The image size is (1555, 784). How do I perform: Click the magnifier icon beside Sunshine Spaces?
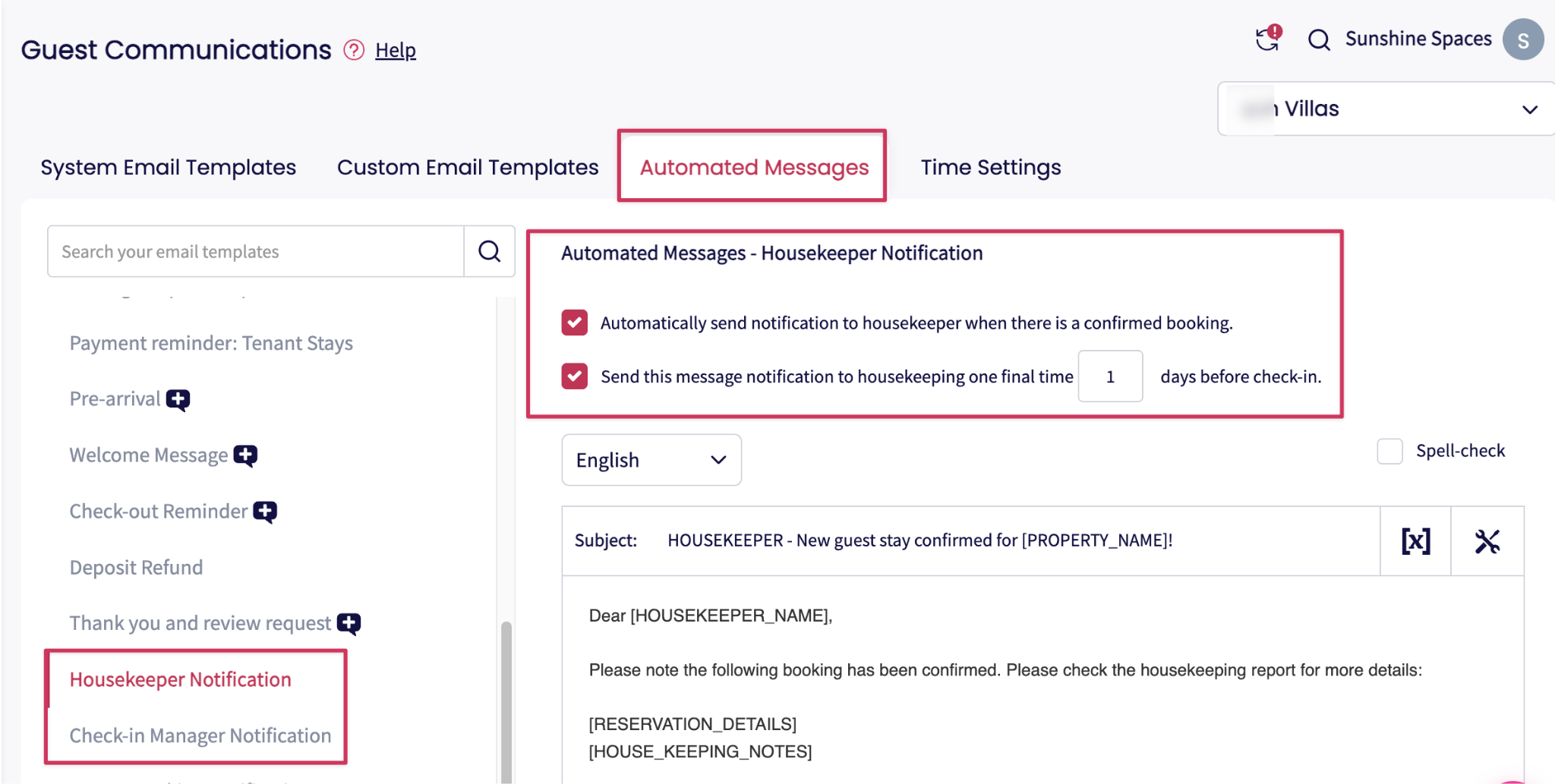tap(1319, 39)
